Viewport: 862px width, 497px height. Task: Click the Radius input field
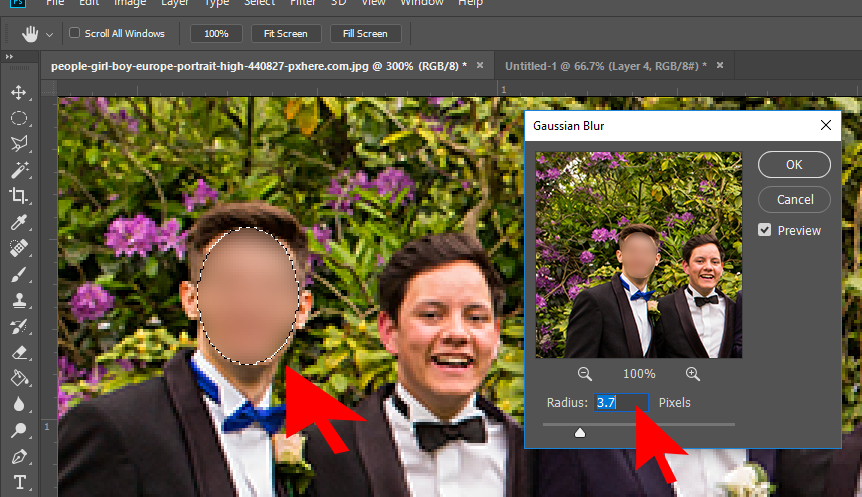coord(621,402)
